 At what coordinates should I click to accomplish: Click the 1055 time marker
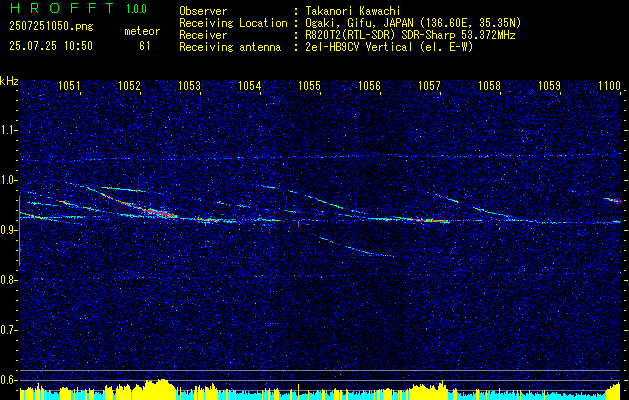click(310, 85)
